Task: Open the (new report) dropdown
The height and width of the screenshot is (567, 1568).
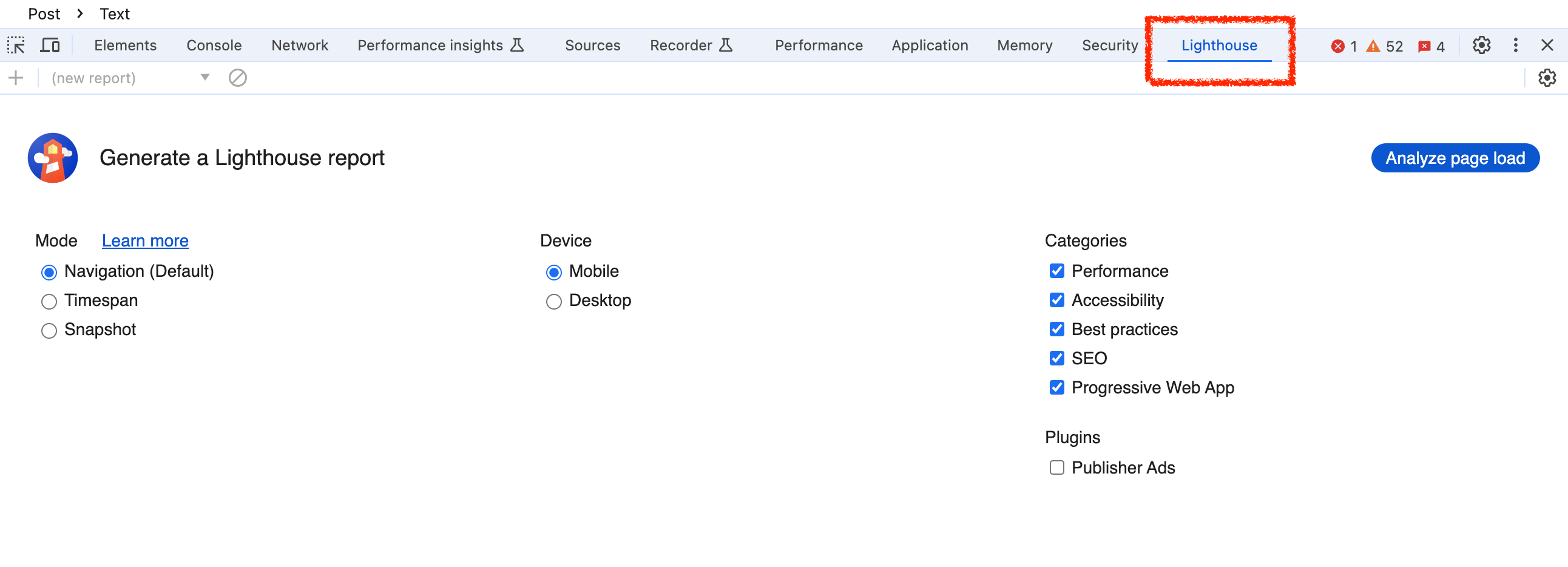Action: (x=130, y=78)
